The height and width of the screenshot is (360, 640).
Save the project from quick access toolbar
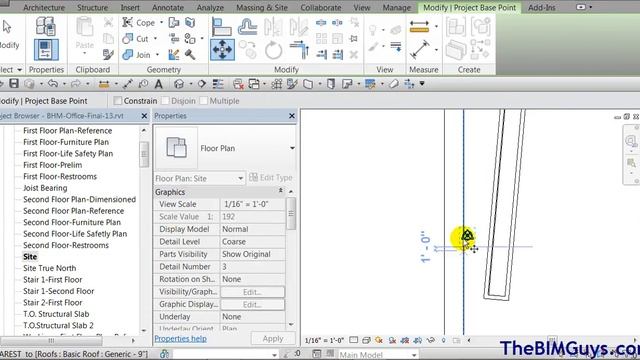point(14,84)
